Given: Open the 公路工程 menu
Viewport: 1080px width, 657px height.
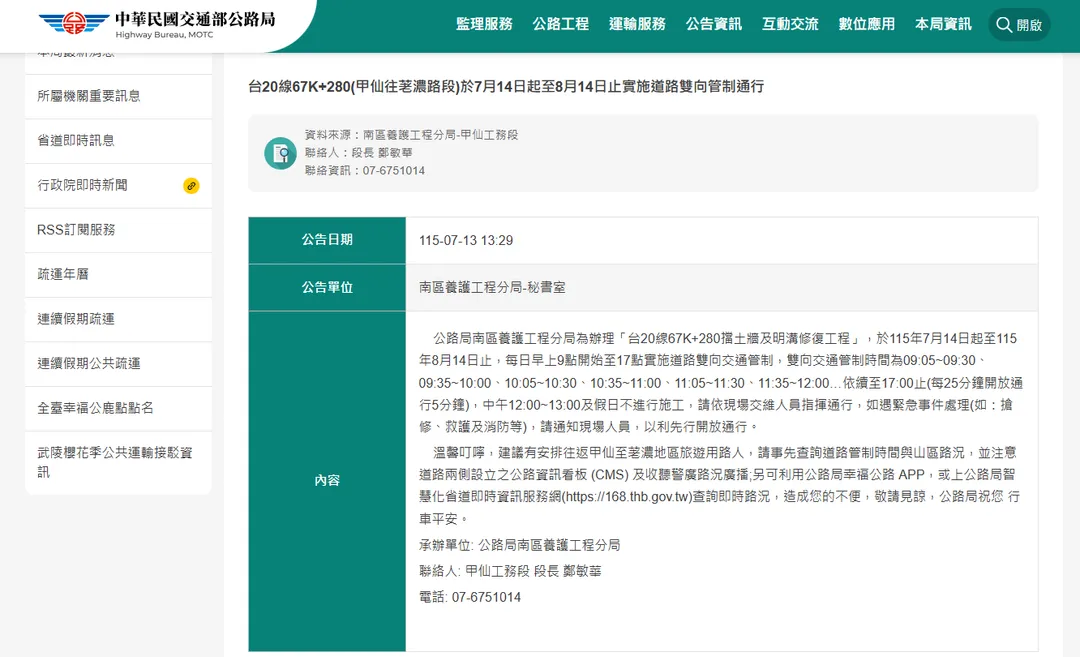Looking at the screenshot, I should pyautogui.click(x=561, y=24).
